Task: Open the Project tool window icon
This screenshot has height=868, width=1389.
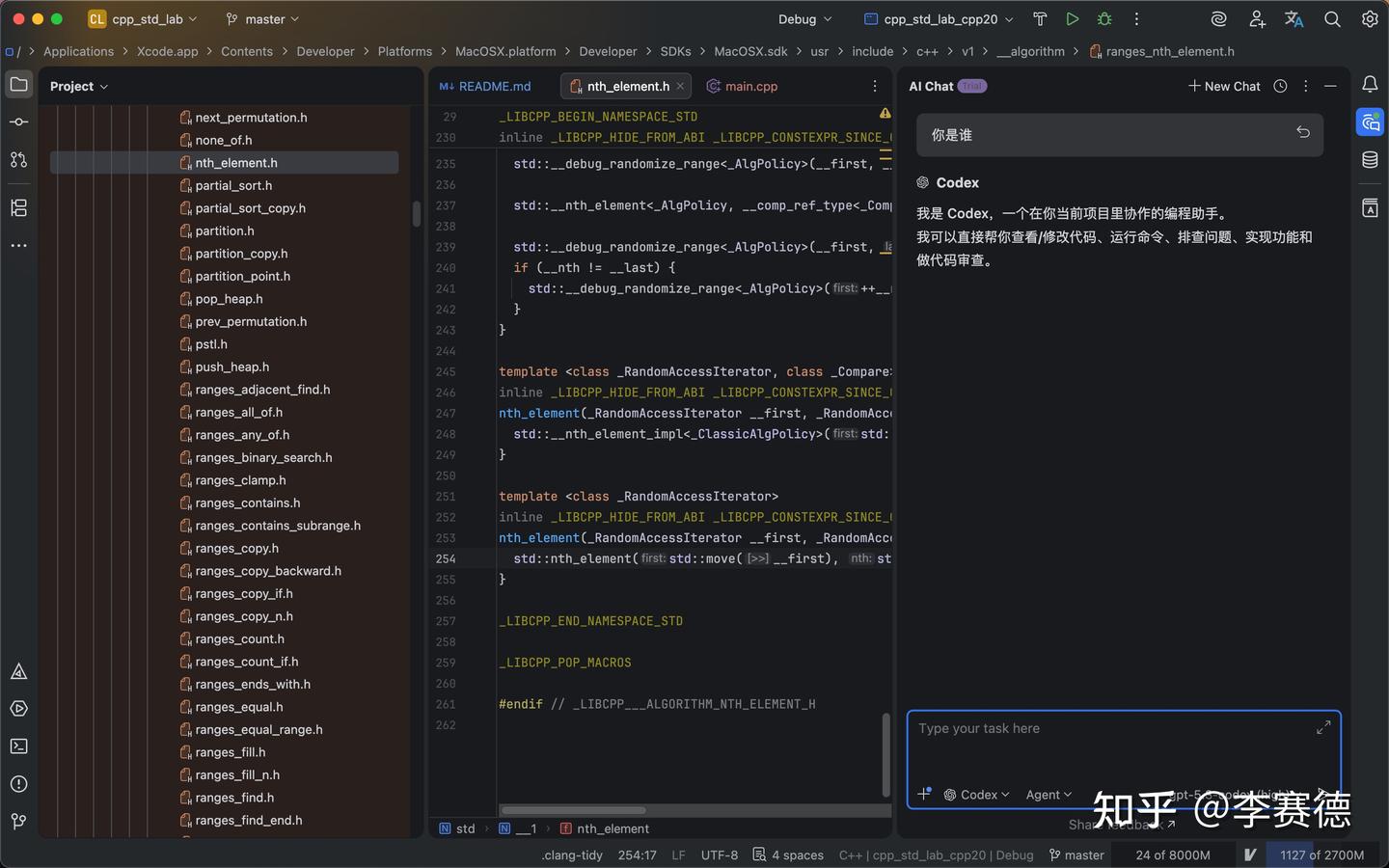Action: [18, 85]
